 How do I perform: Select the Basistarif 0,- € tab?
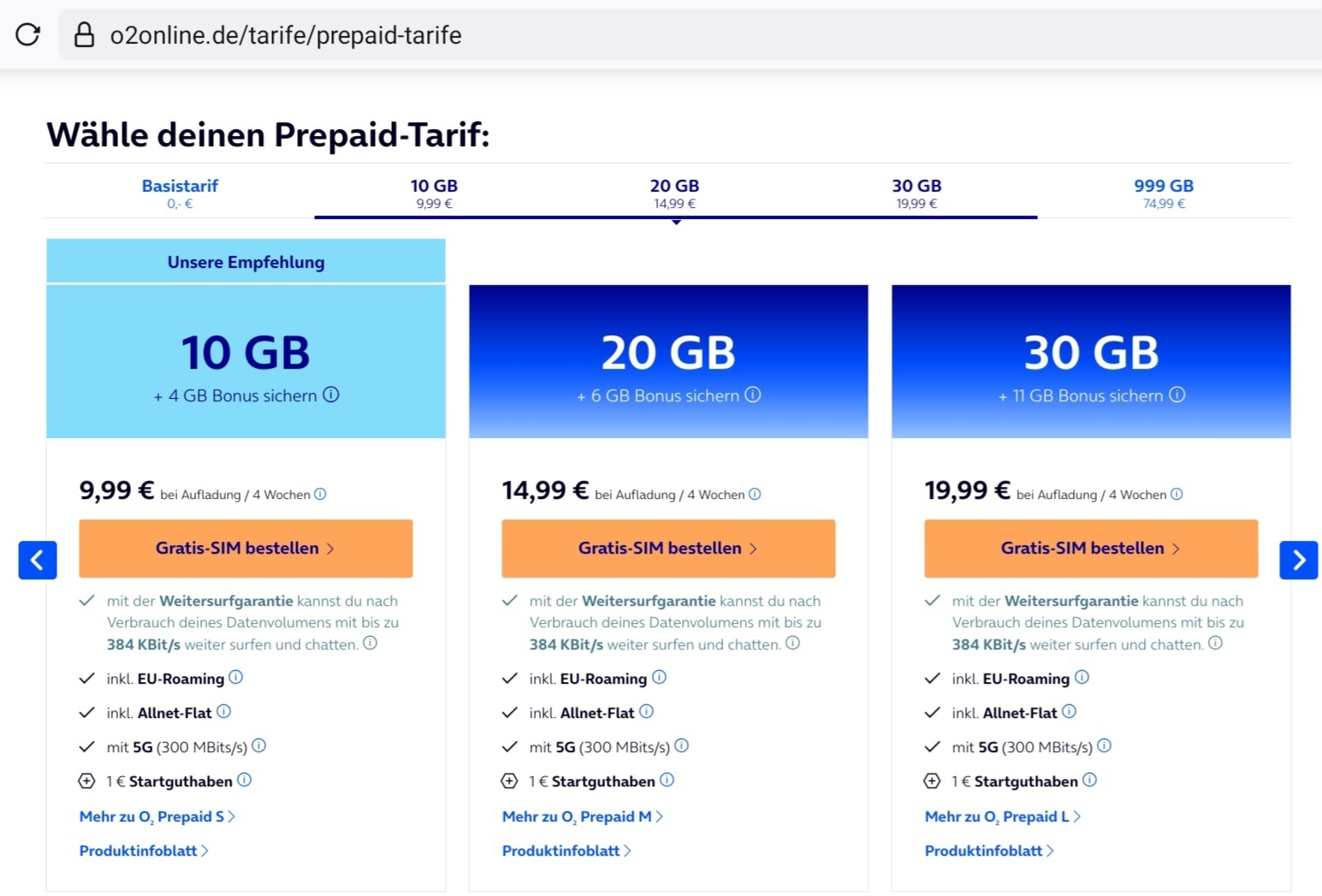(x=180, y=193)
